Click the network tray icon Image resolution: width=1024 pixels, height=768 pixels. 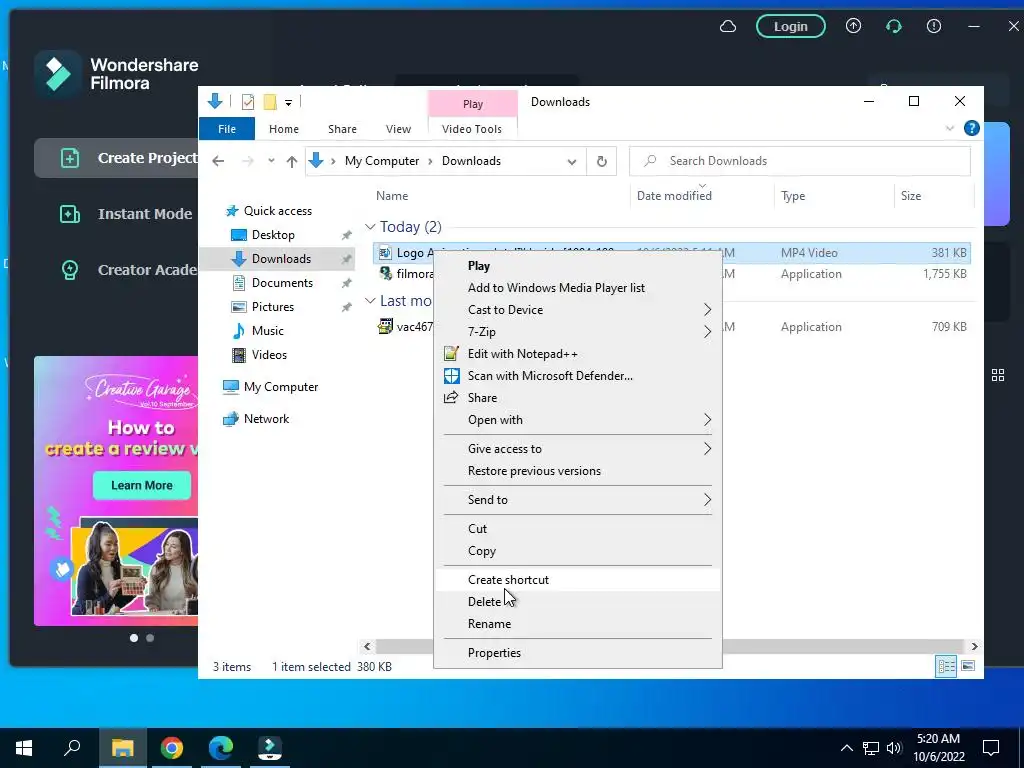(x=871, y=748)
